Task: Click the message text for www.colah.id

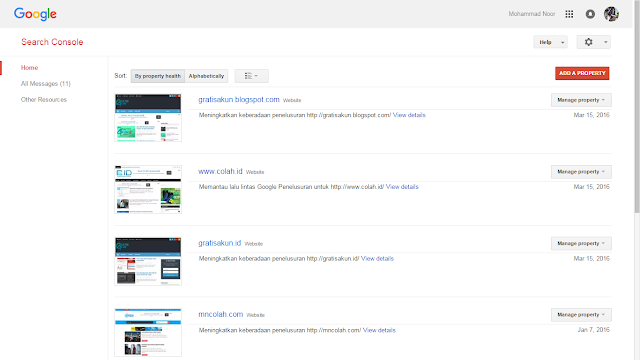Action: coord(291,187)
